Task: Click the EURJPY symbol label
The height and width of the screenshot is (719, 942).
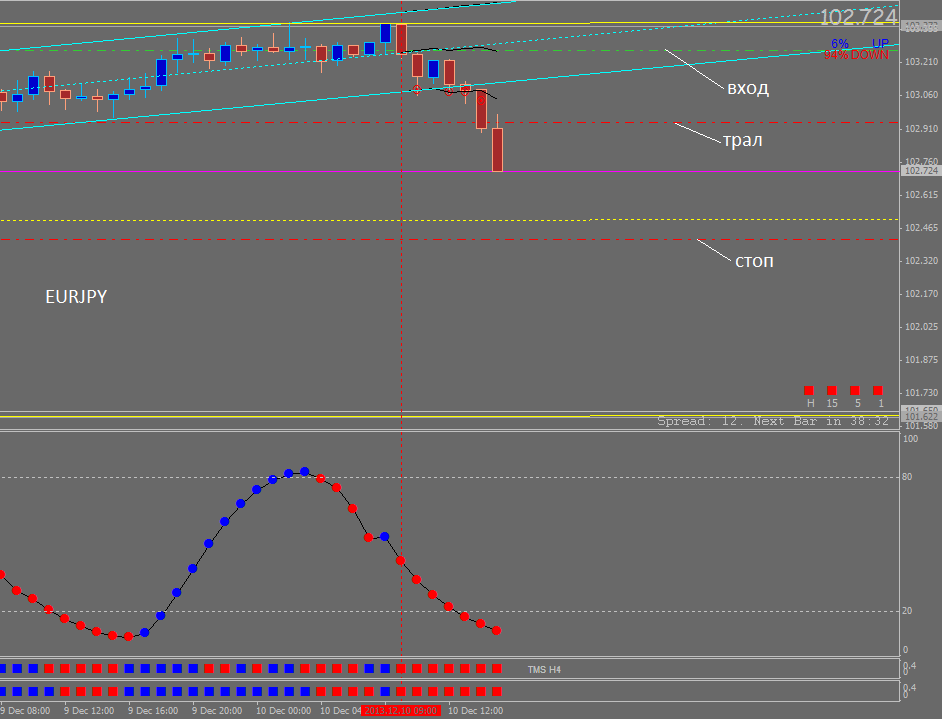Action: [76, 297]
